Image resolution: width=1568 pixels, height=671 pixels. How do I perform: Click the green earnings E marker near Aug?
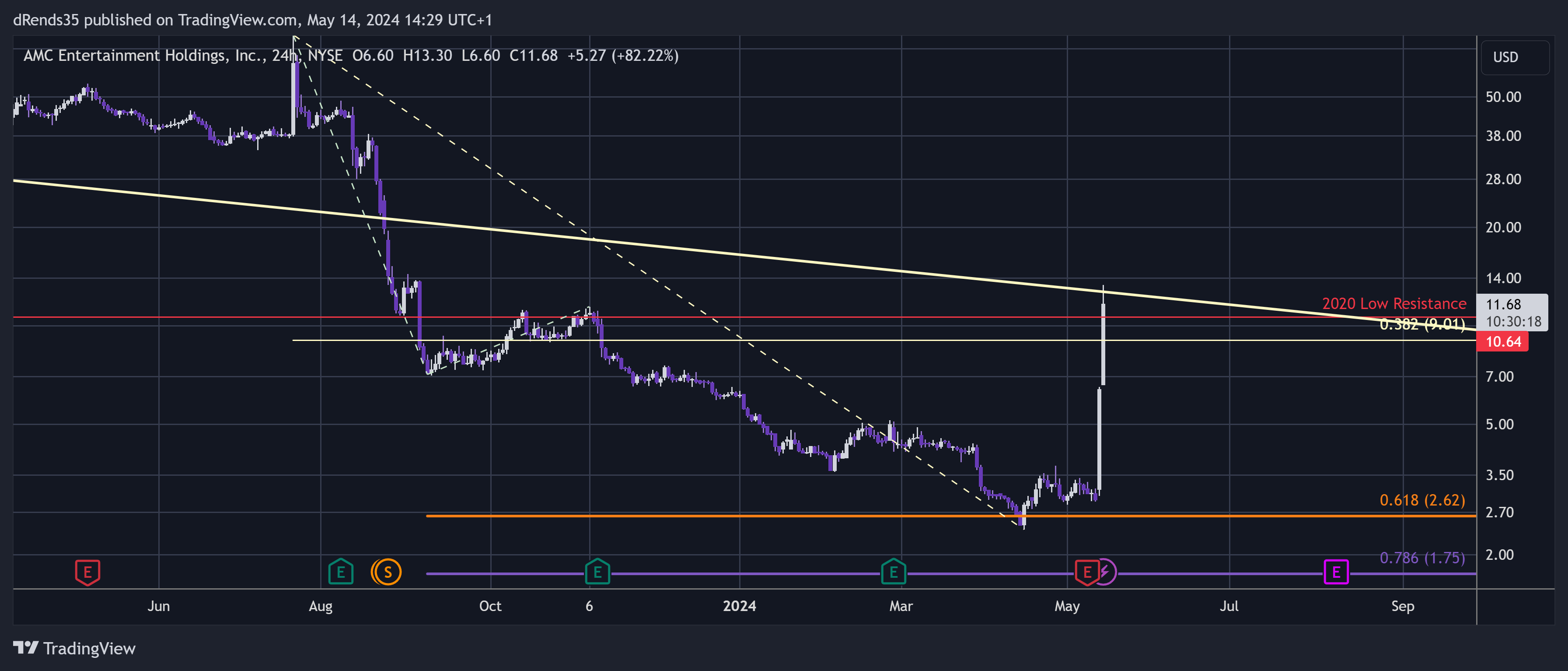[340, 572]
